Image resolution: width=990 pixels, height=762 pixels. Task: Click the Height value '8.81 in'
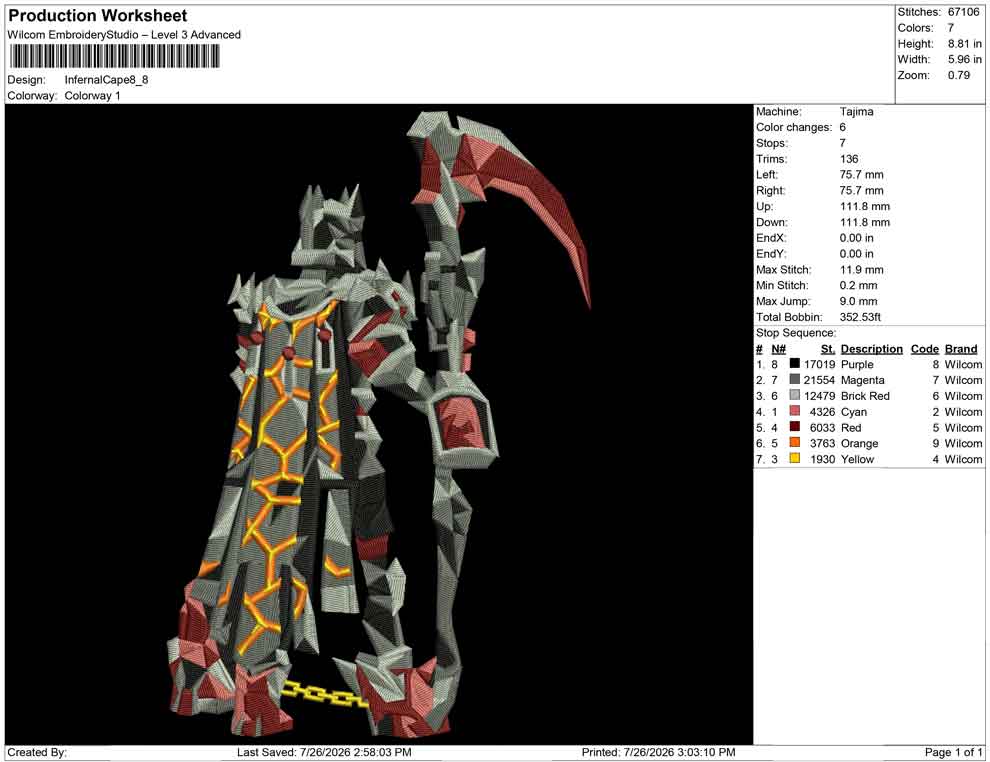pos(964,44)
